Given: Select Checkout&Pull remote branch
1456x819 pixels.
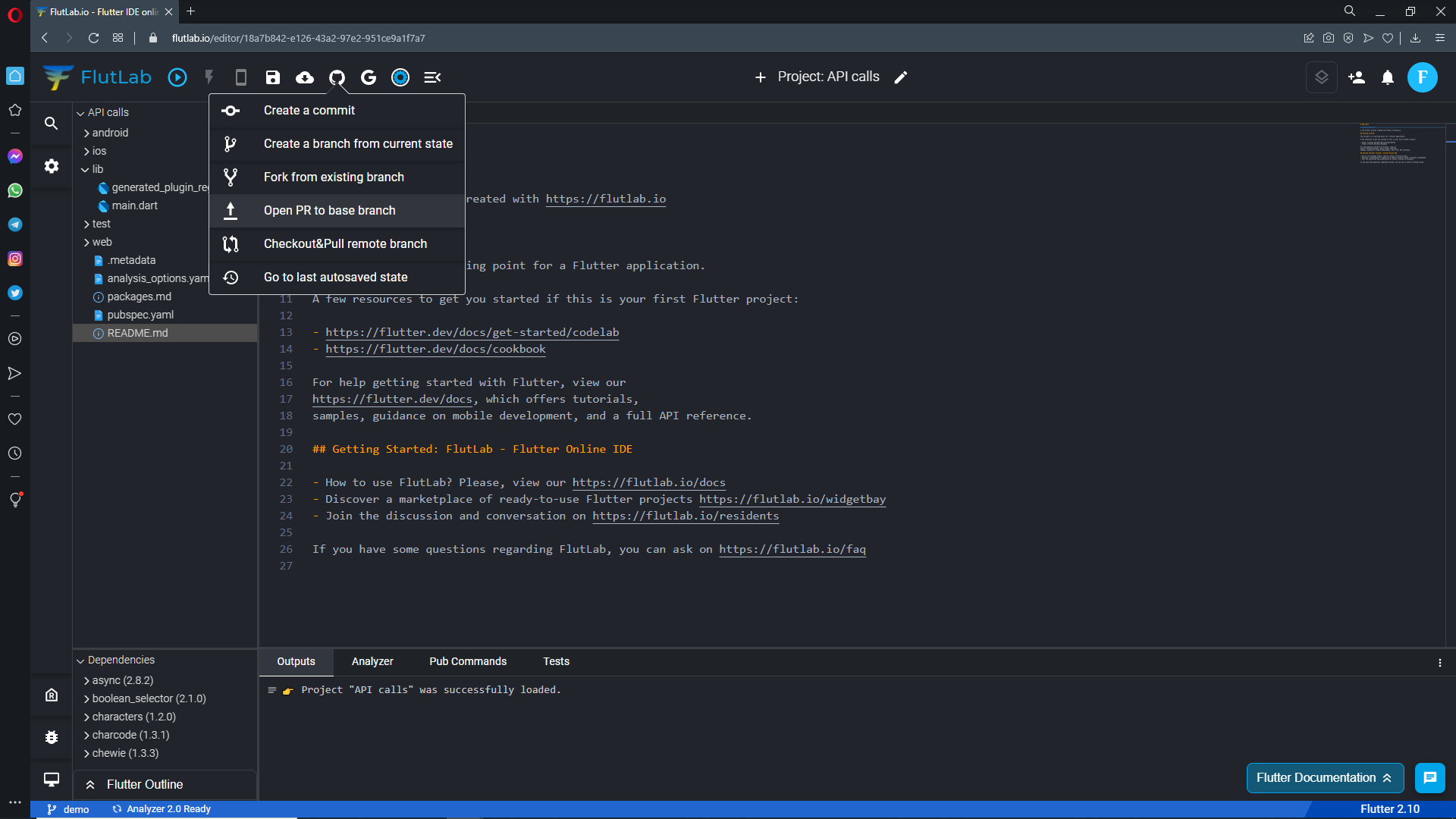Looking at the screenshot, I should [x=337, y=244].
